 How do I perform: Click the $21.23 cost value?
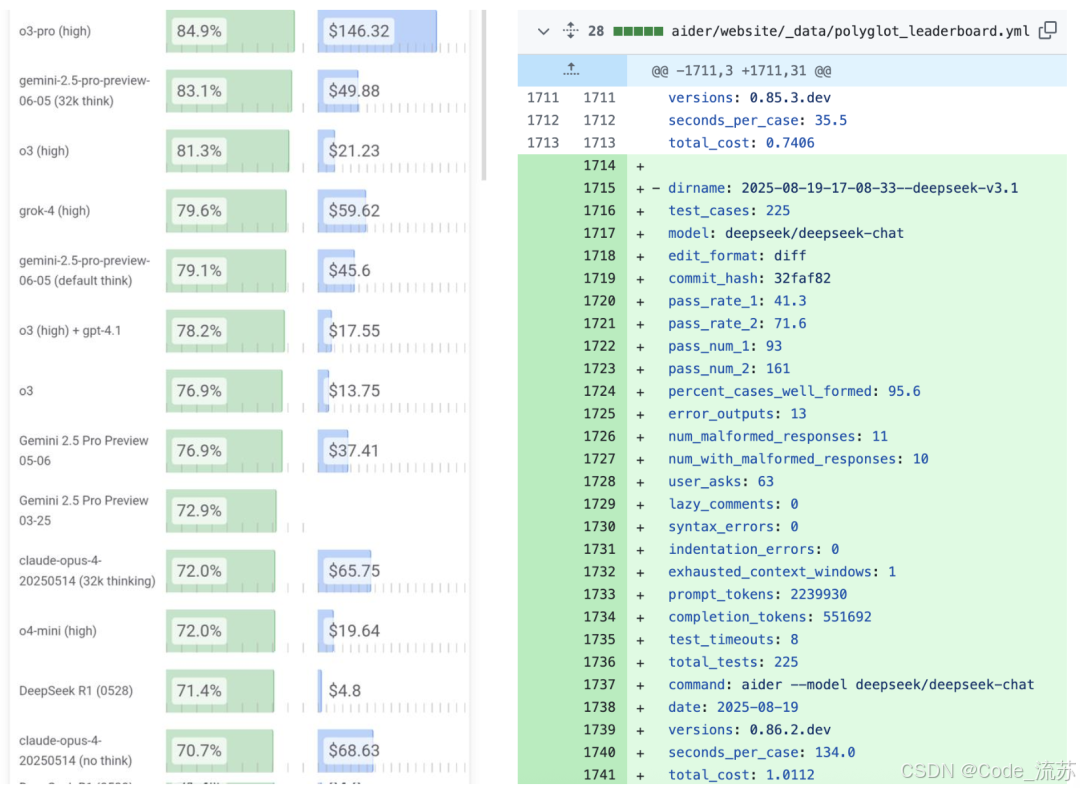[353, 151]
